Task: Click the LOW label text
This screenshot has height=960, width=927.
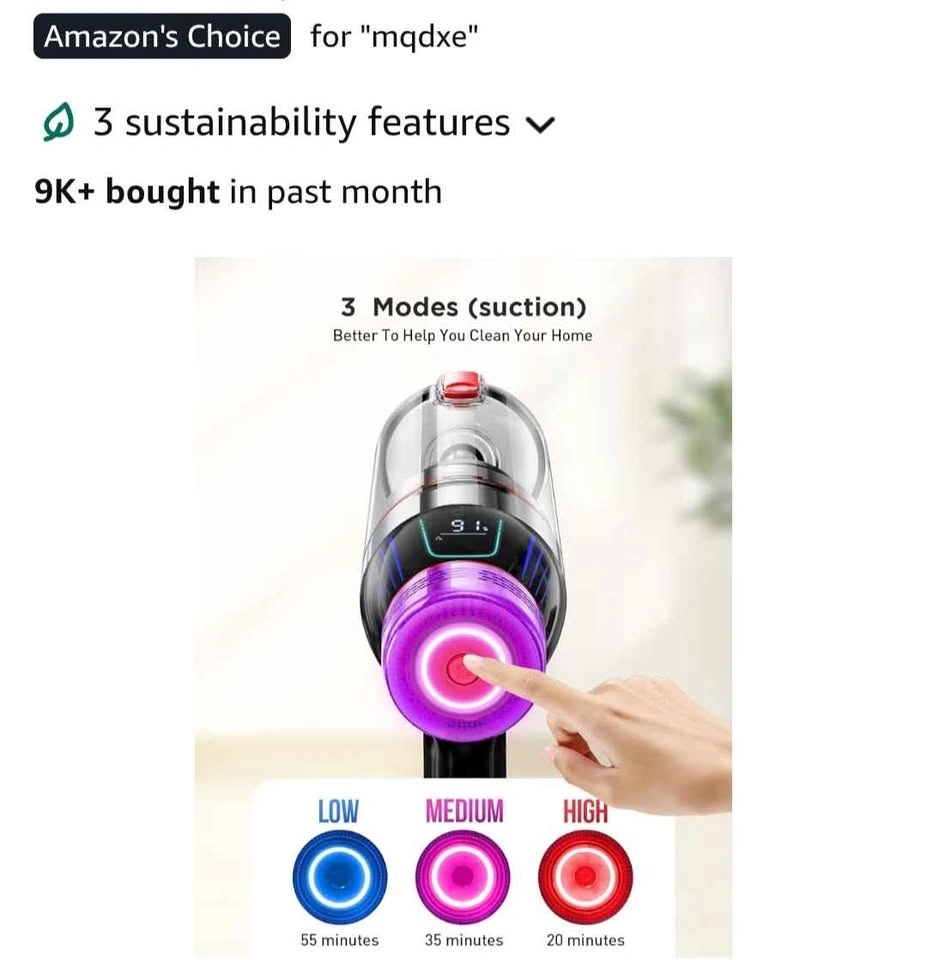Action: tap(338, 811)
